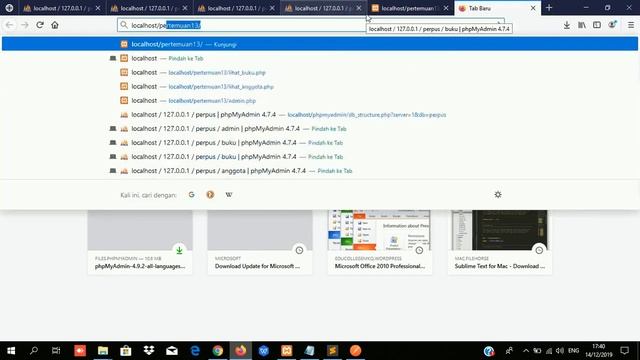
Task: Click the browser Forward arrow
Action: (24, 25)
